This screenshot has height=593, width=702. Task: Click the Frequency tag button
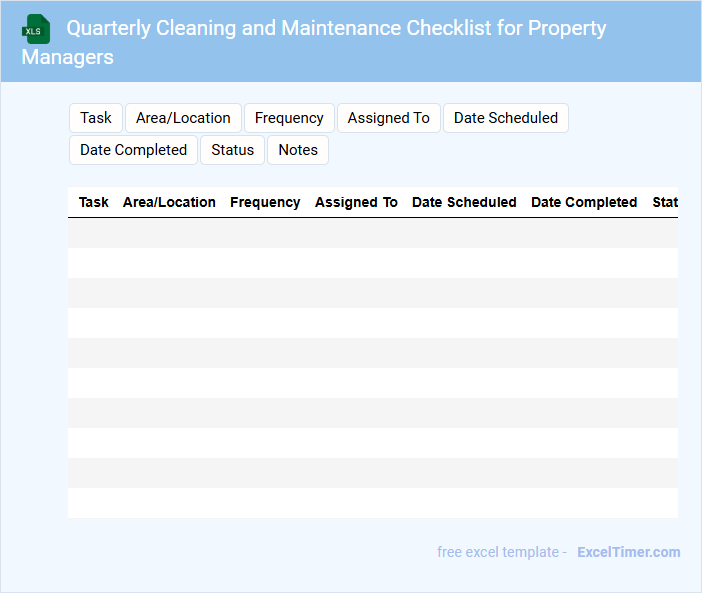click(289, 118)
